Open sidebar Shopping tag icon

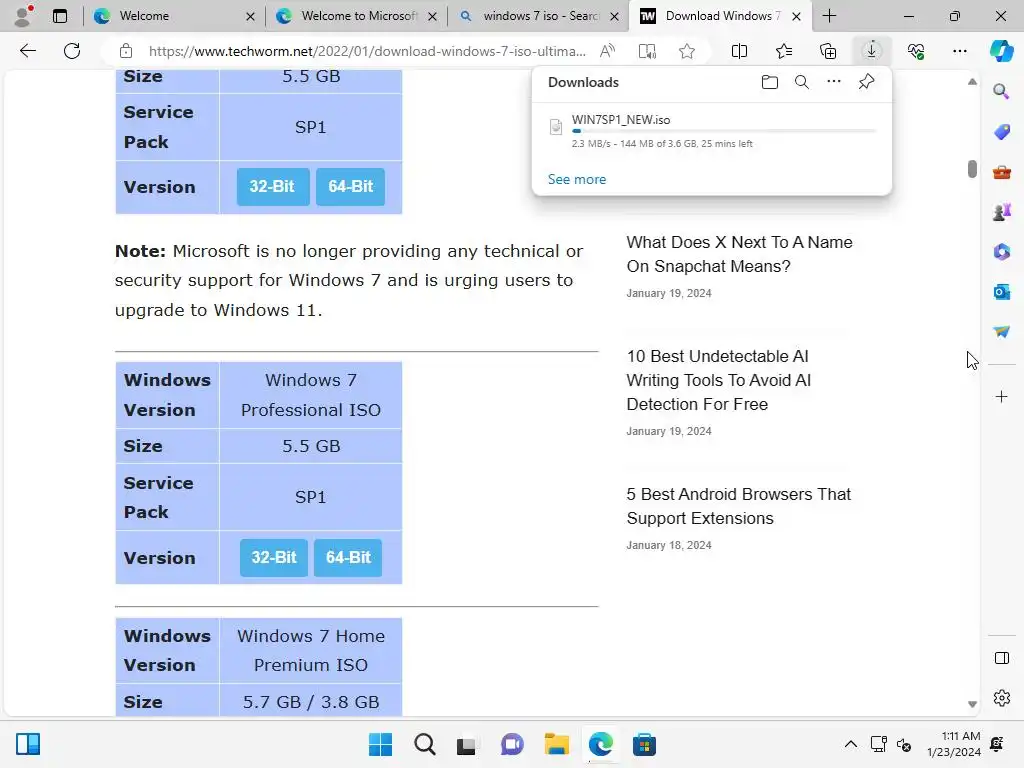click(1001, 132)
